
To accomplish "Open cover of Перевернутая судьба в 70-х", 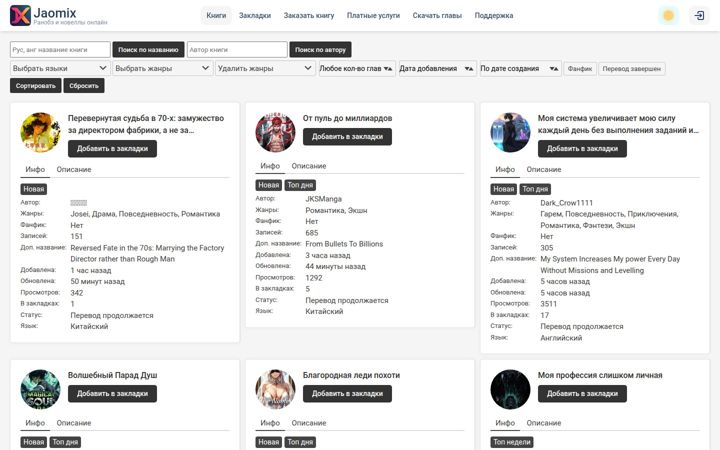I will point(40,133).
